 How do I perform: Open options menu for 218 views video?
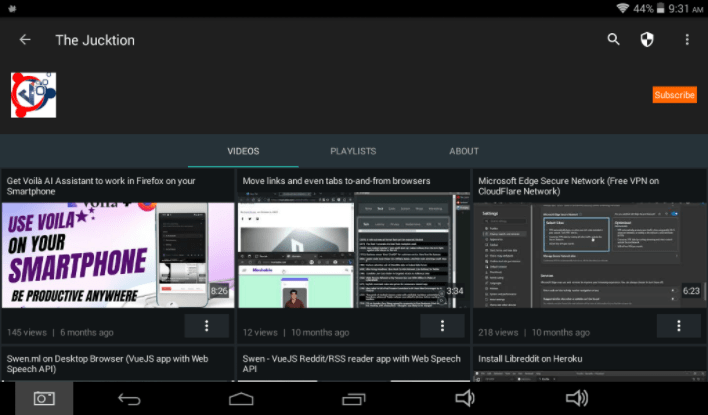678,326
